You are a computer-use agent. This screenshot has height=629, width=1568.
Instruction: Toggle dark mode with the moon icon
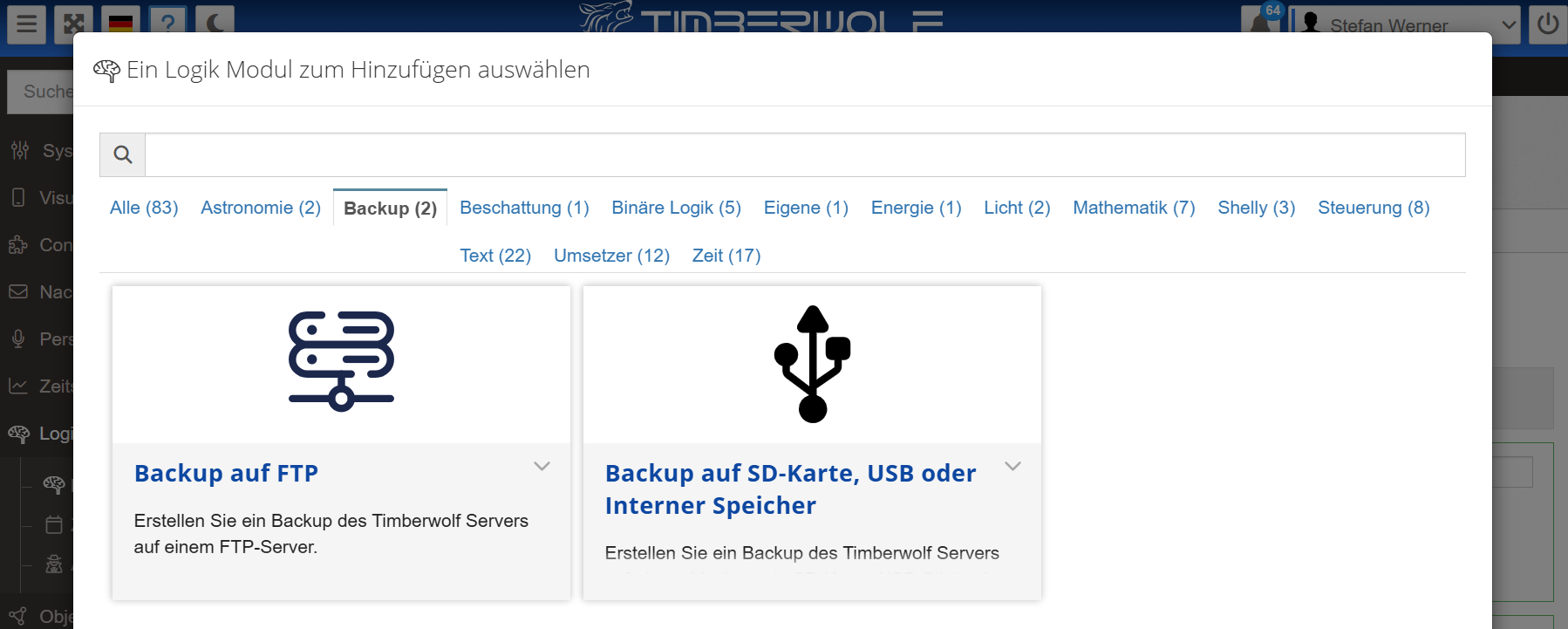(215, 23)
